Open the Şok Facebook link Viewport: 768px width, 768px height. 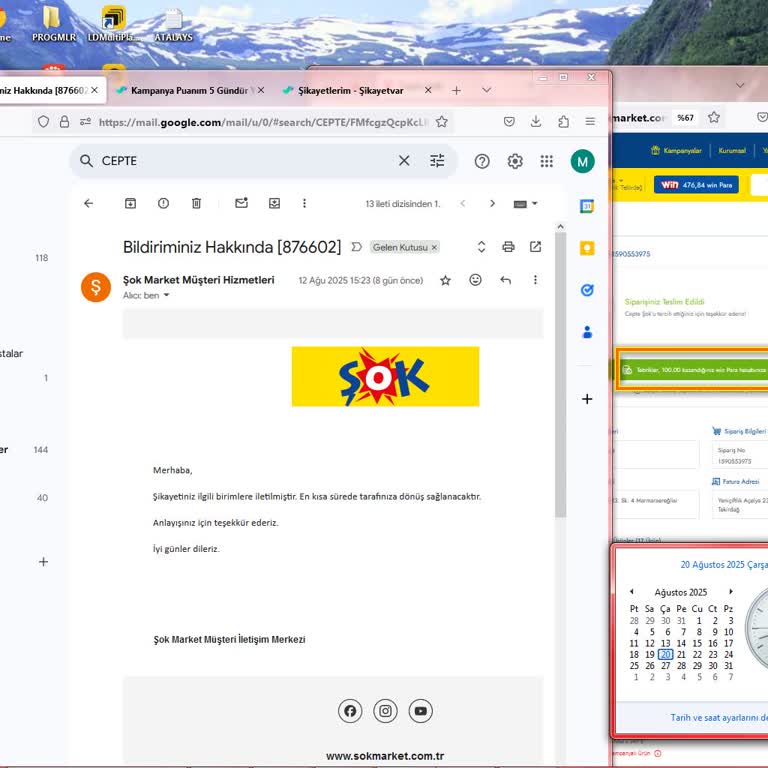click(350, 711)
